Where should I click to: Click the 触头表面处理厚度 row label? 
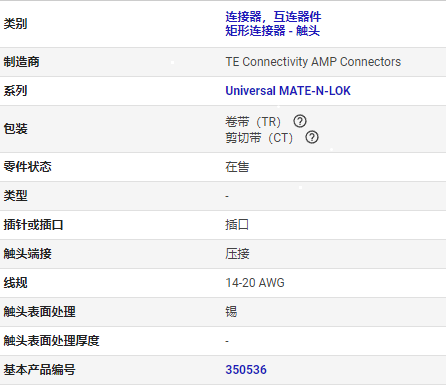pyautogui.click(x=51, y=341)
